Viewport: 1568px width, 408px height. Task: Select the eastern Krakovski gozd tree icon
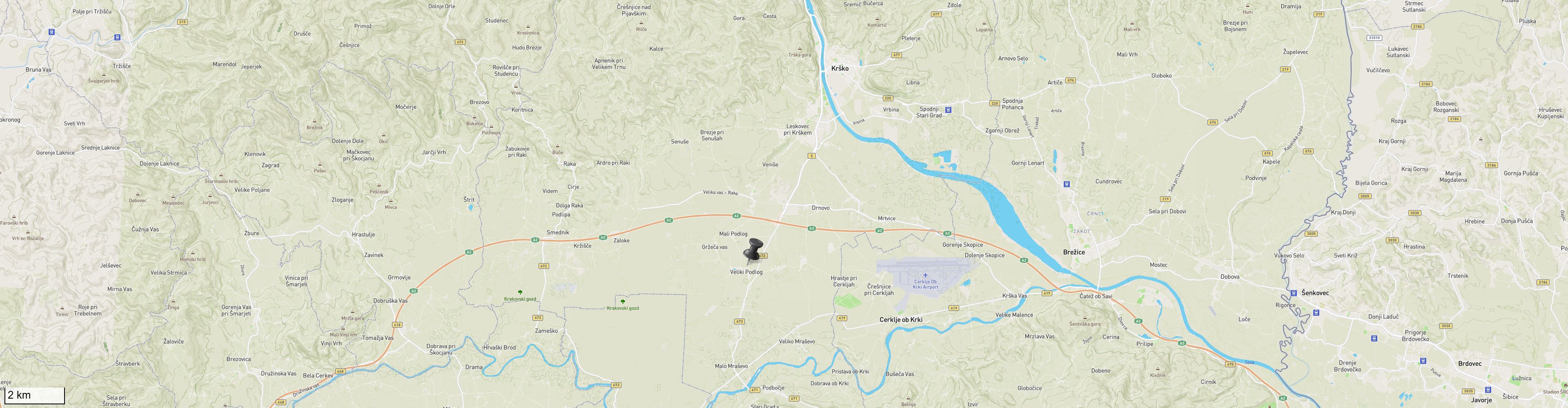(x=623, y=302)
